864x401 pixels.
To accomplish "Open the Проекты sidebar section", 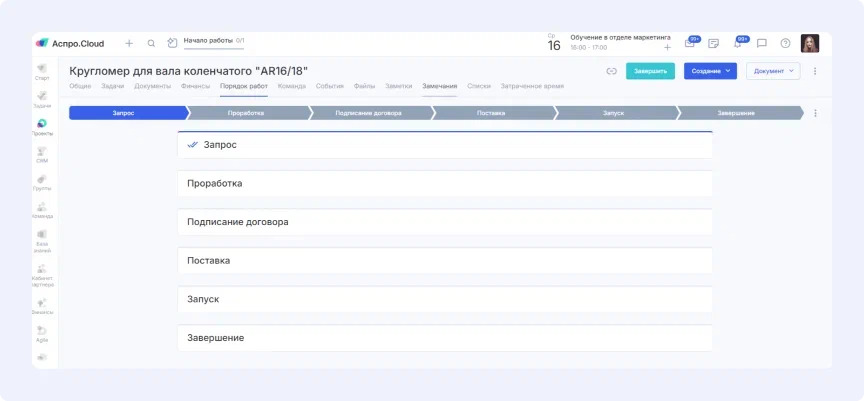I will point(42,127).
